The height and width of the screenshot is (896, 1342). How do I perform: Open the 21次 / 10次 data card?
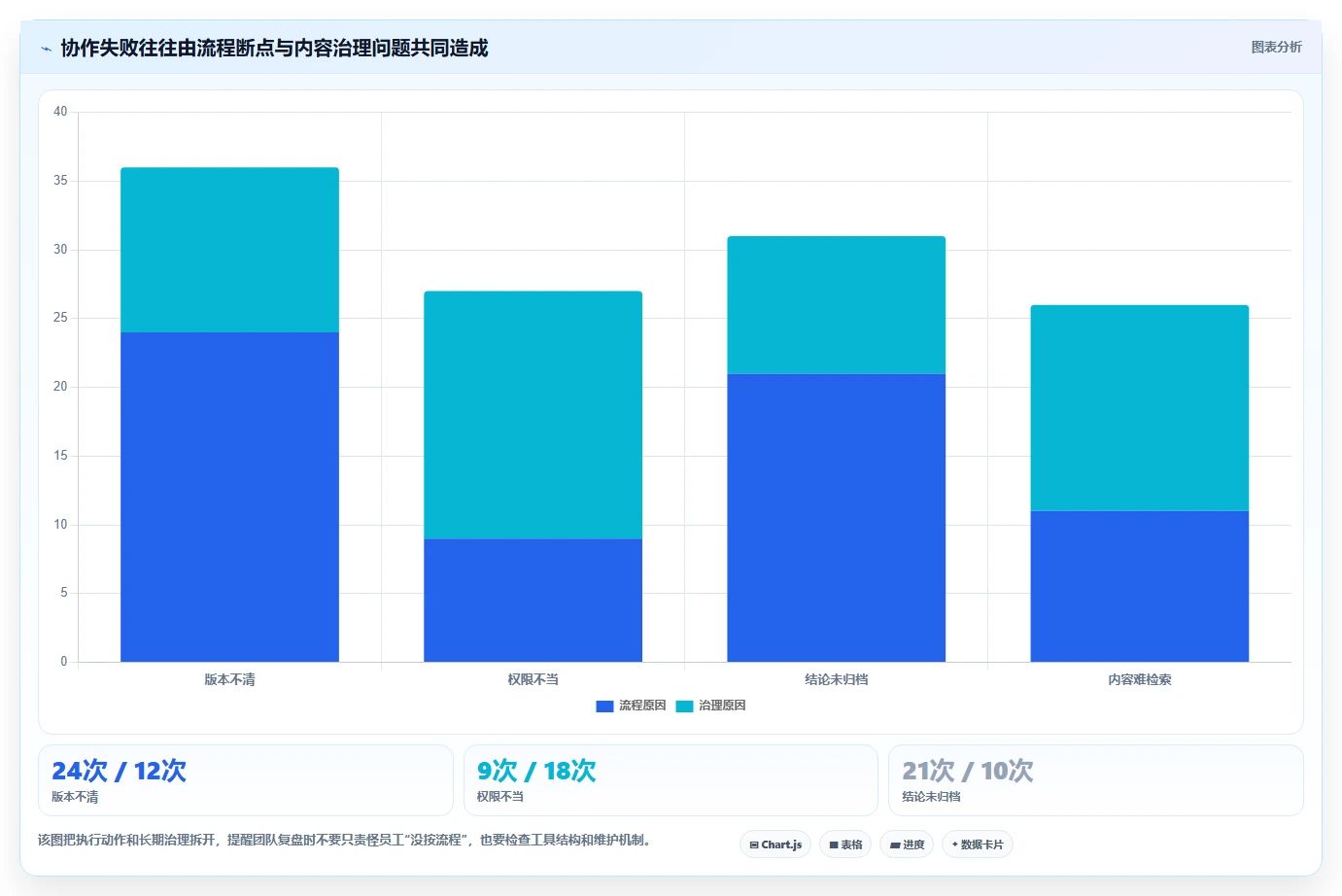1096,780
